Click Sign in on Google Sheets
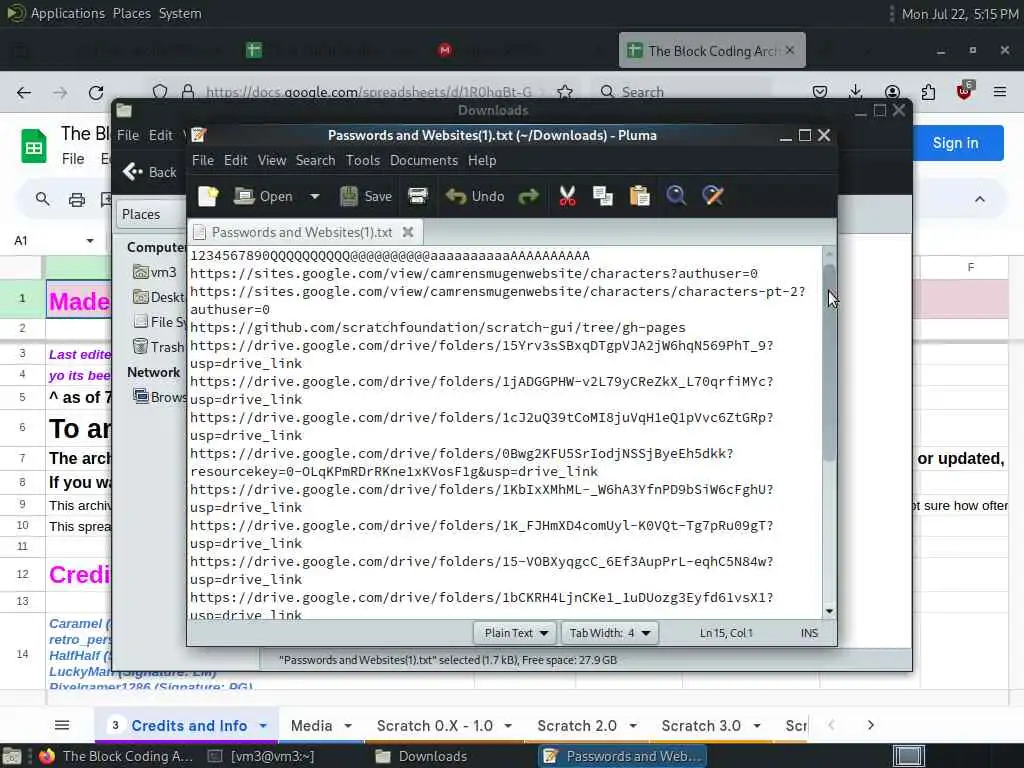Image resolution: width=1024 pixels, height=768 pixels. click(955, 143)
